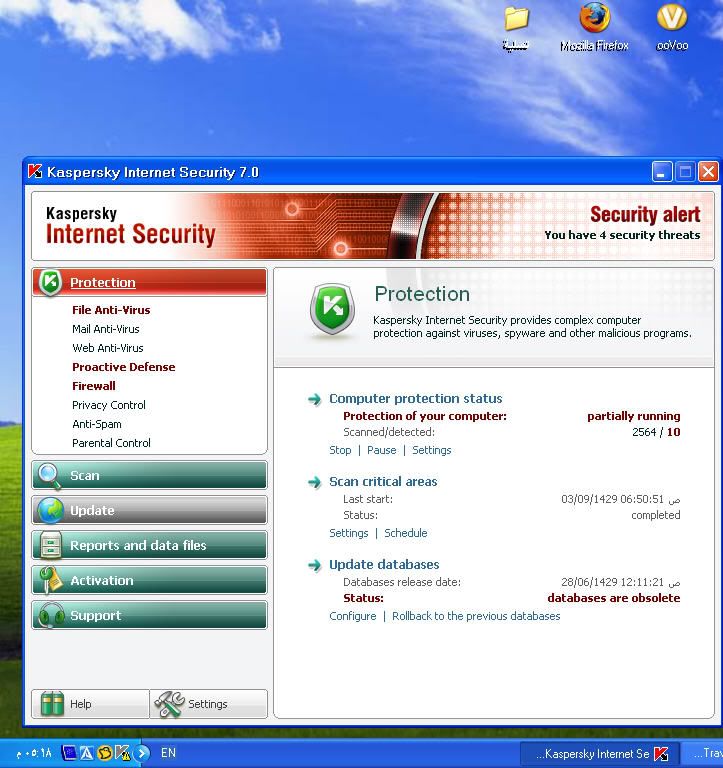Expand hidden tray icons arrow
The image size is (723, 768).
pos(142,753)
